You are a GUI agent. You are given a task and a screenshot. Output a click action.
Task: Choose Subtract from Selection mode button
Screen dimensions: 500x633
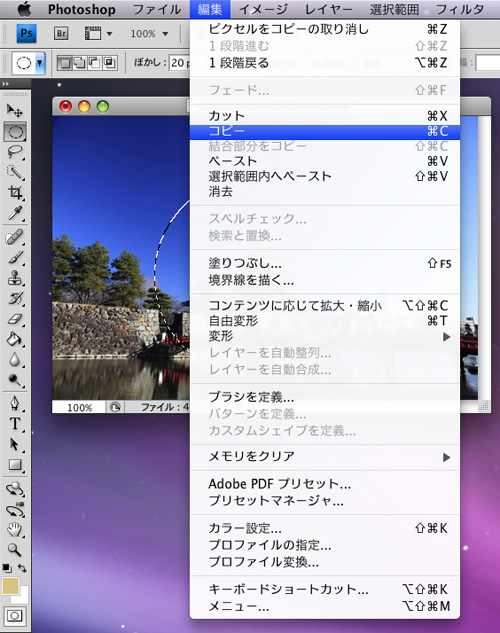coord(95,63)
